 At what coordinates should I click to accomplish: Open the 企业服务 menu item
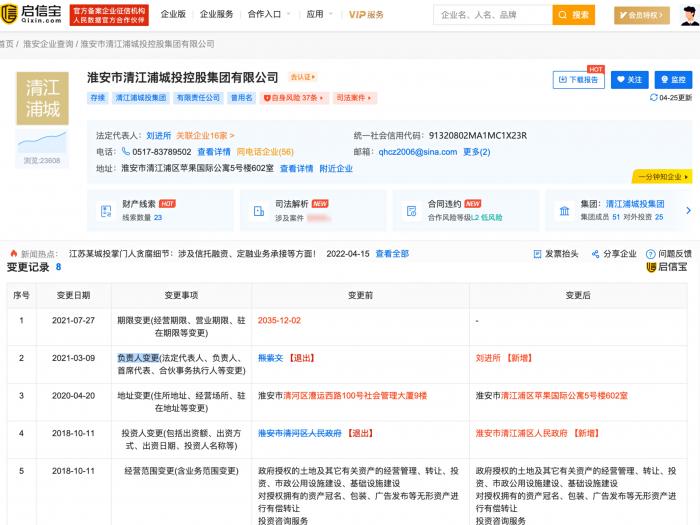pyautogui.click(x=216, y=15)
